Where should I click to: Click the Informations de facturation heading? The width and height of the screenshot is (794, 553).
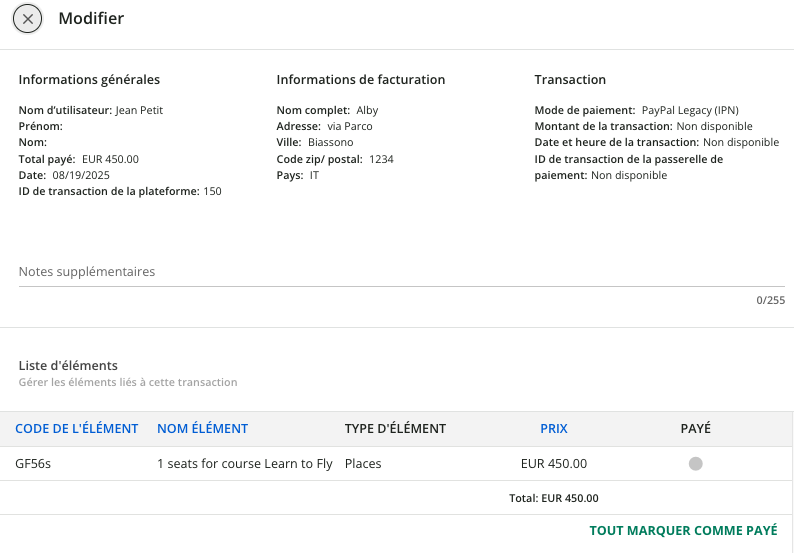pyautogui.click(x=360, y=80)
